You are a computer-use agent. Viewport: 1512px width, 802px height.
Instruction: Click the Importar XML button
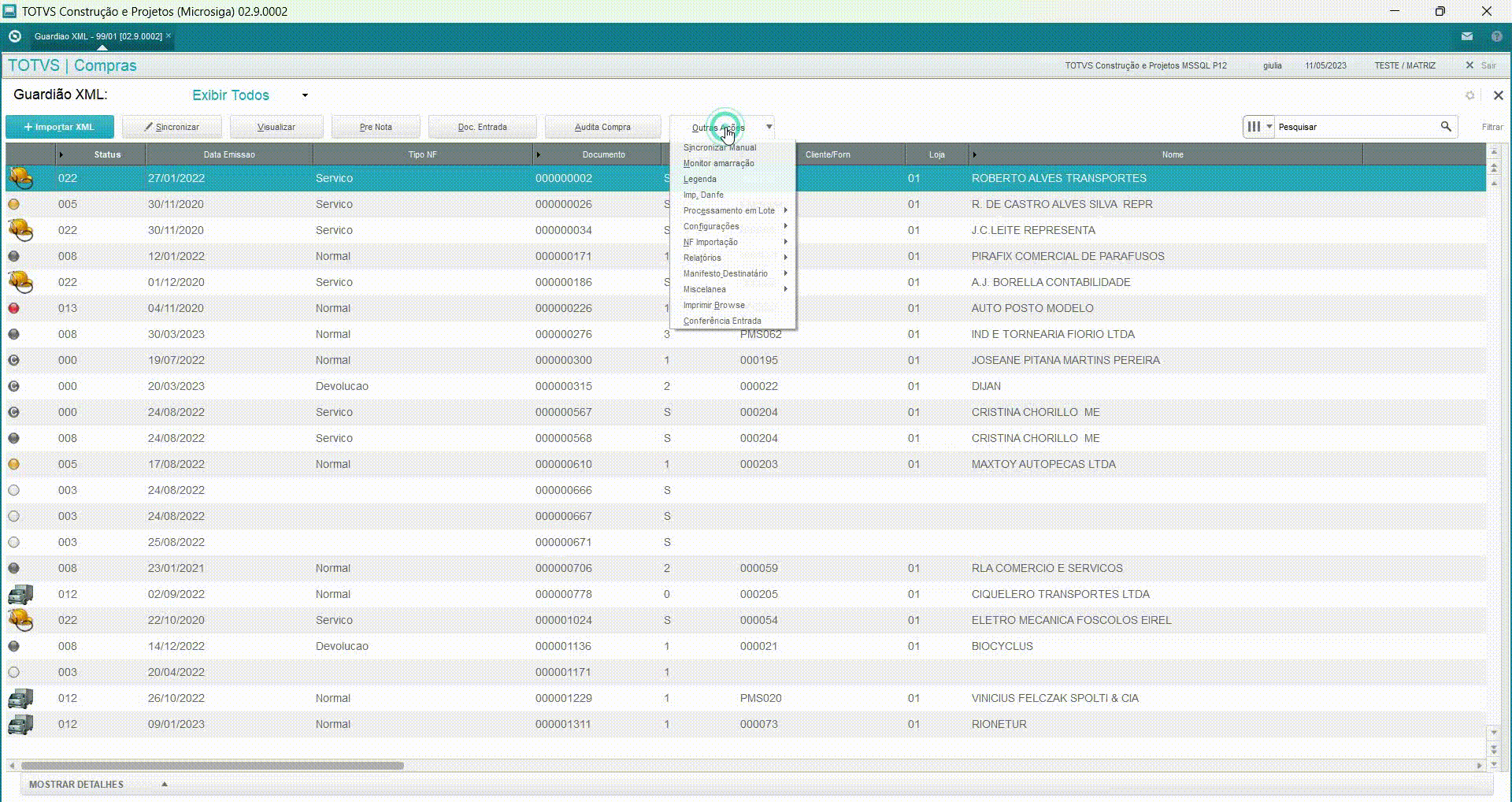tap(60, 127)
